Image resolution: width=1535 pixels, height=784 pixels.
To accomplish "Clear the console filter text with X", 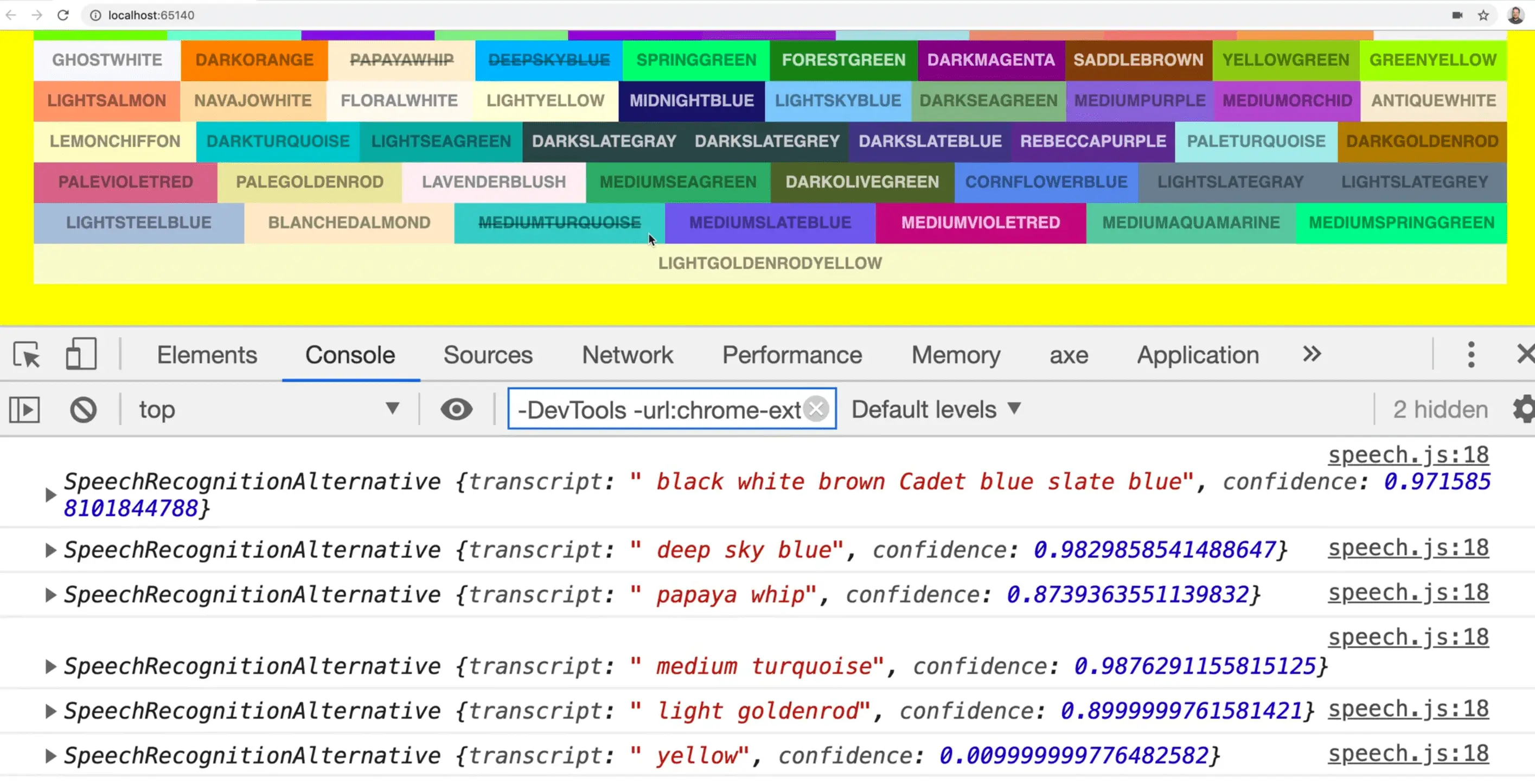I will 816,409.
